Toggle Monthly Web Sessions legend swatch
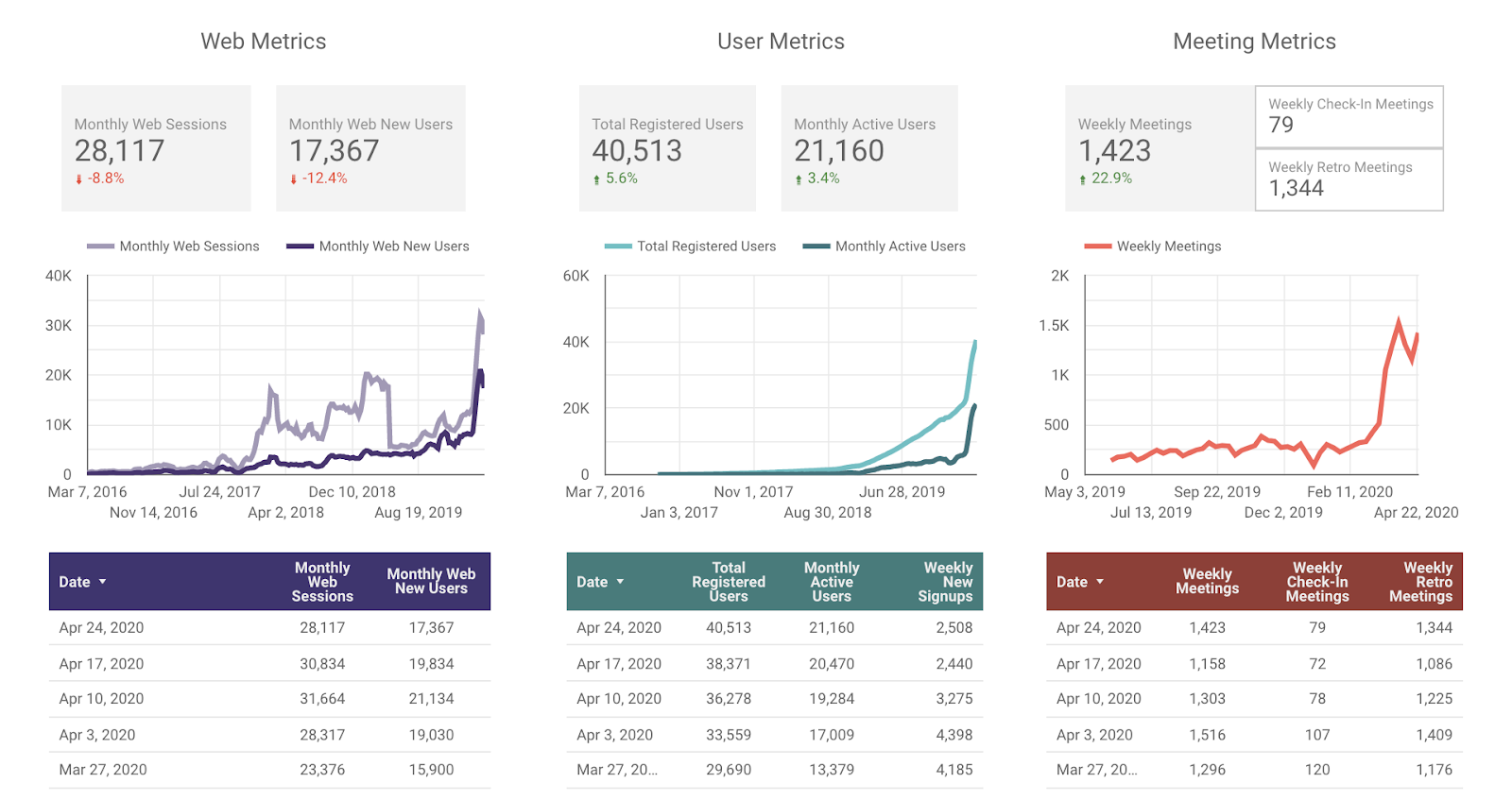The width and height of the screenshot is (1512, 800). pyautogui.click(x=100, y=247)
